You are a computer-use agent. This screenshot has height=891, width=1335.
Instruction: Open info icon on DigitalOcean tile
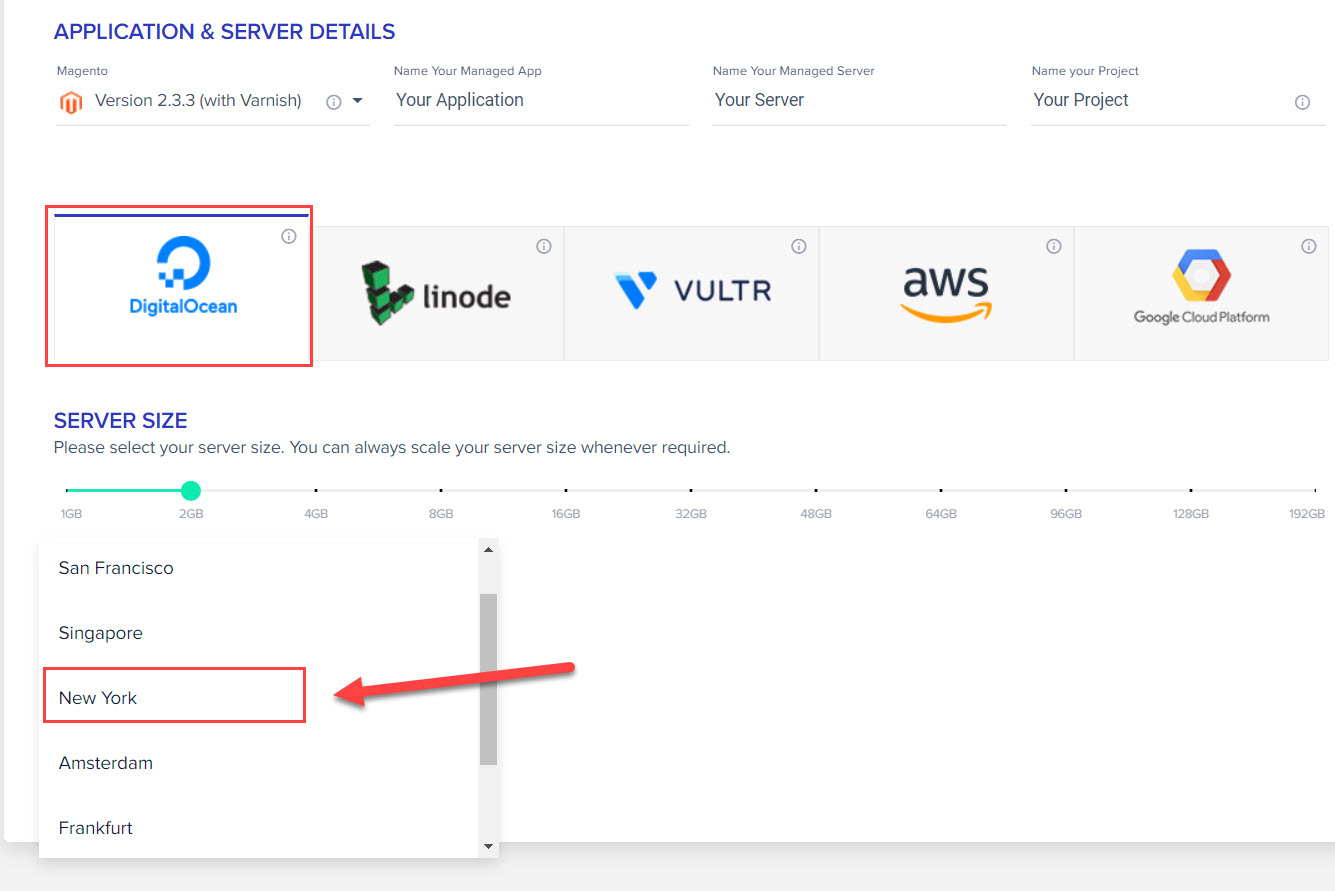click(x=289, y=236)
